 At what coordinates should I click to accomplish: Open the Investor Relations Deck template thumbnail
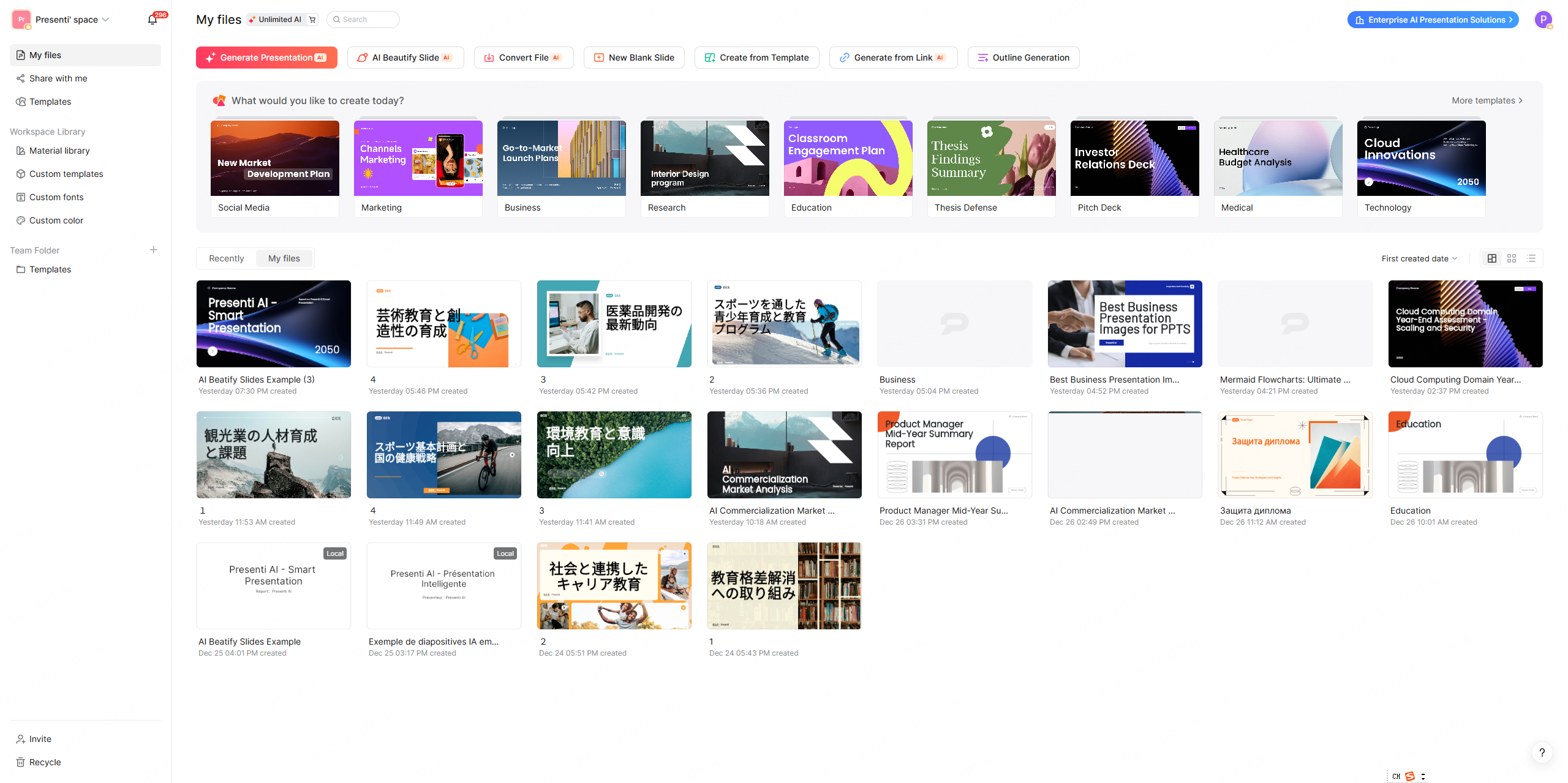[1134, 158]
